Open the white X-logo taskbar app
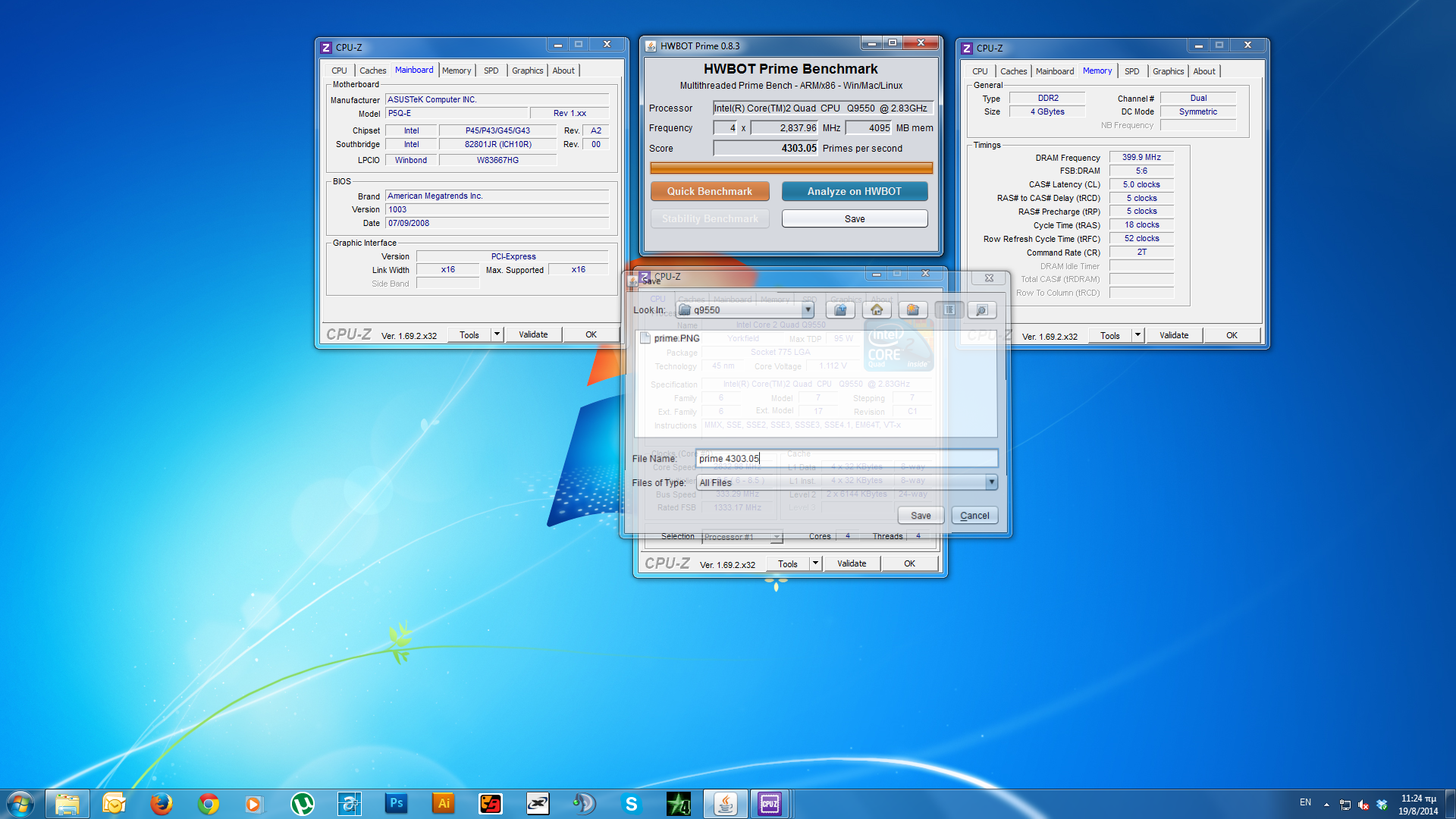This screenshot has height=819, width=1456. click(x=538, y=804)
